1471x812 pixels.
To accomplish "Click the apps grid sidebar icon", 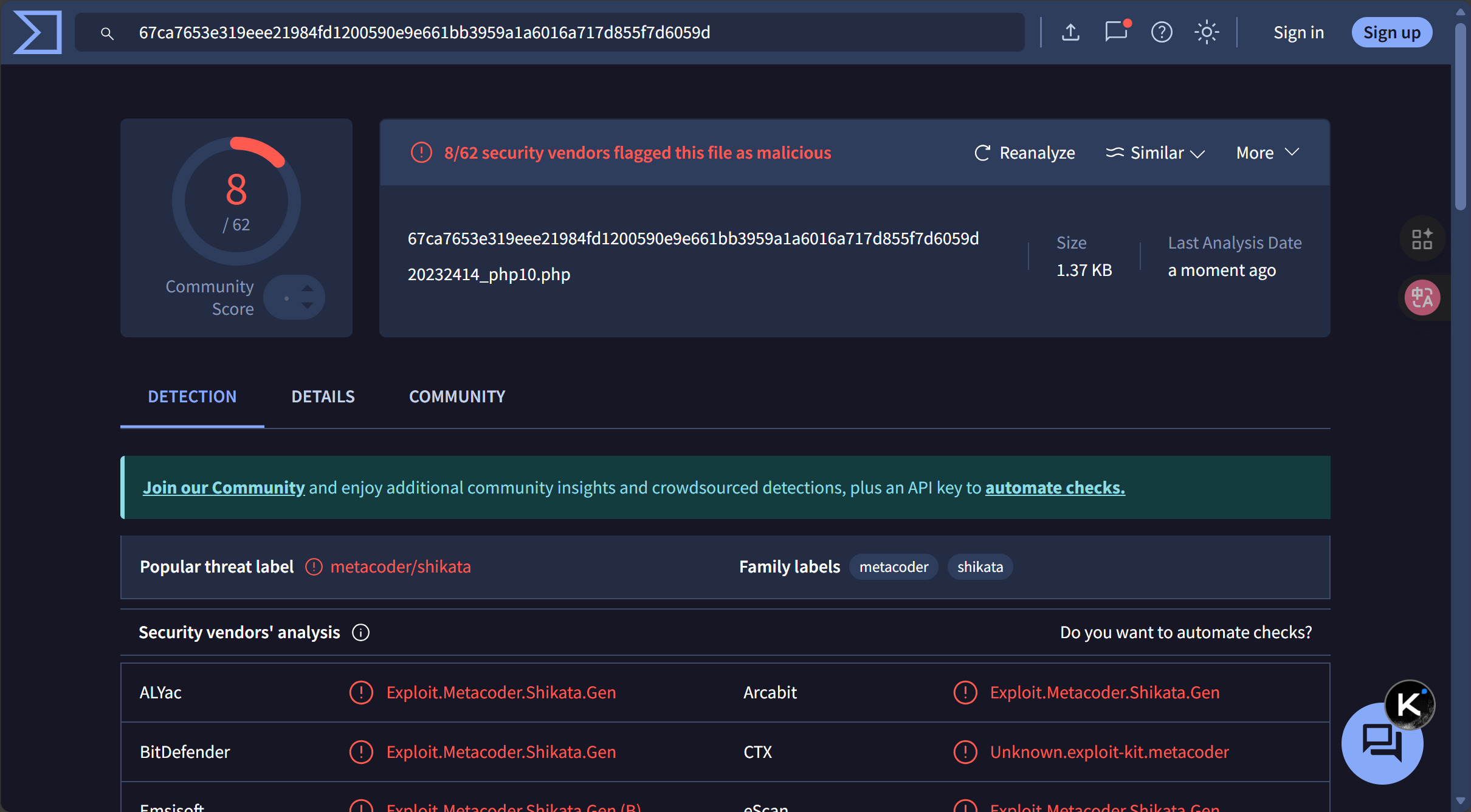I will (1422, 239).
